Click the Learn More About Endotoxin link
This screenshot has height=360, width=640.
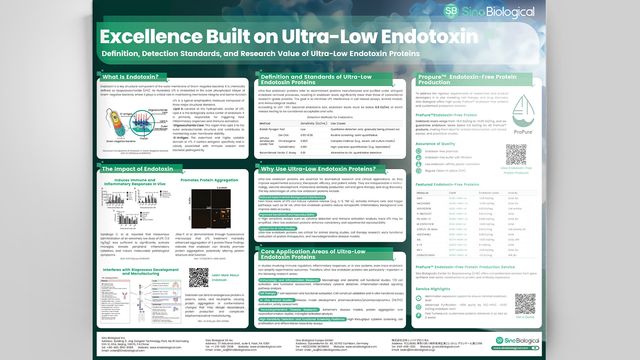pos(225,278)
